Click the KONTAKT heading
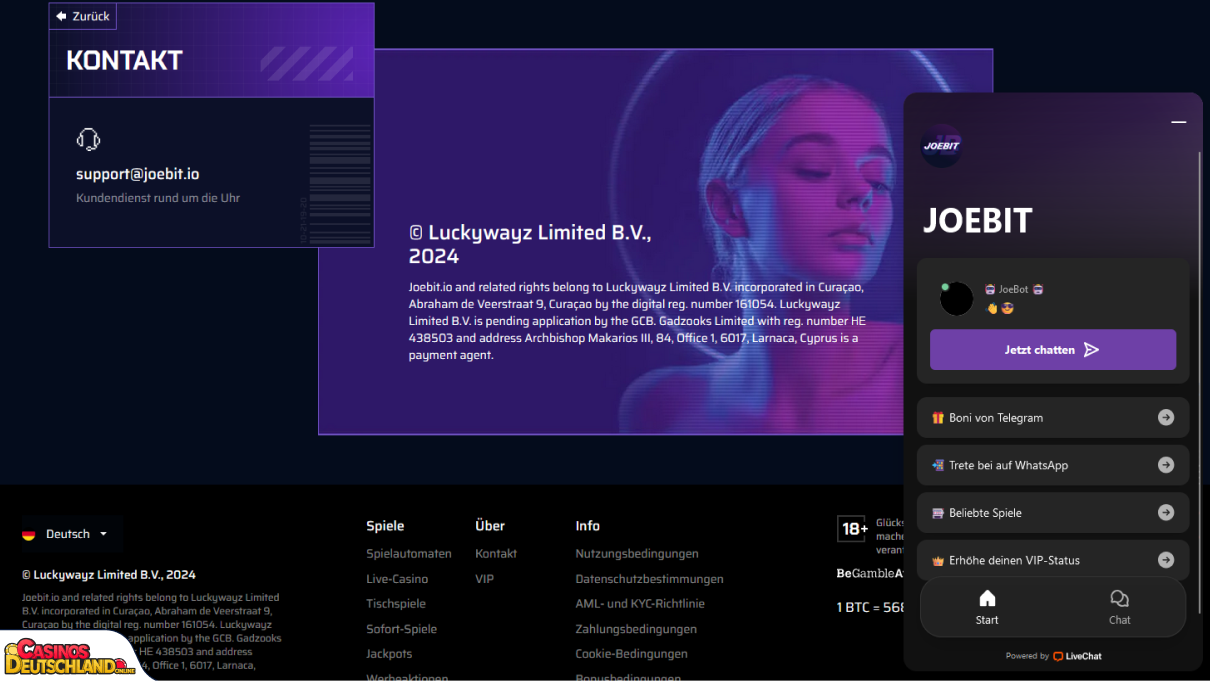This screenshot has width=1210, height=681. pos(124,61)
